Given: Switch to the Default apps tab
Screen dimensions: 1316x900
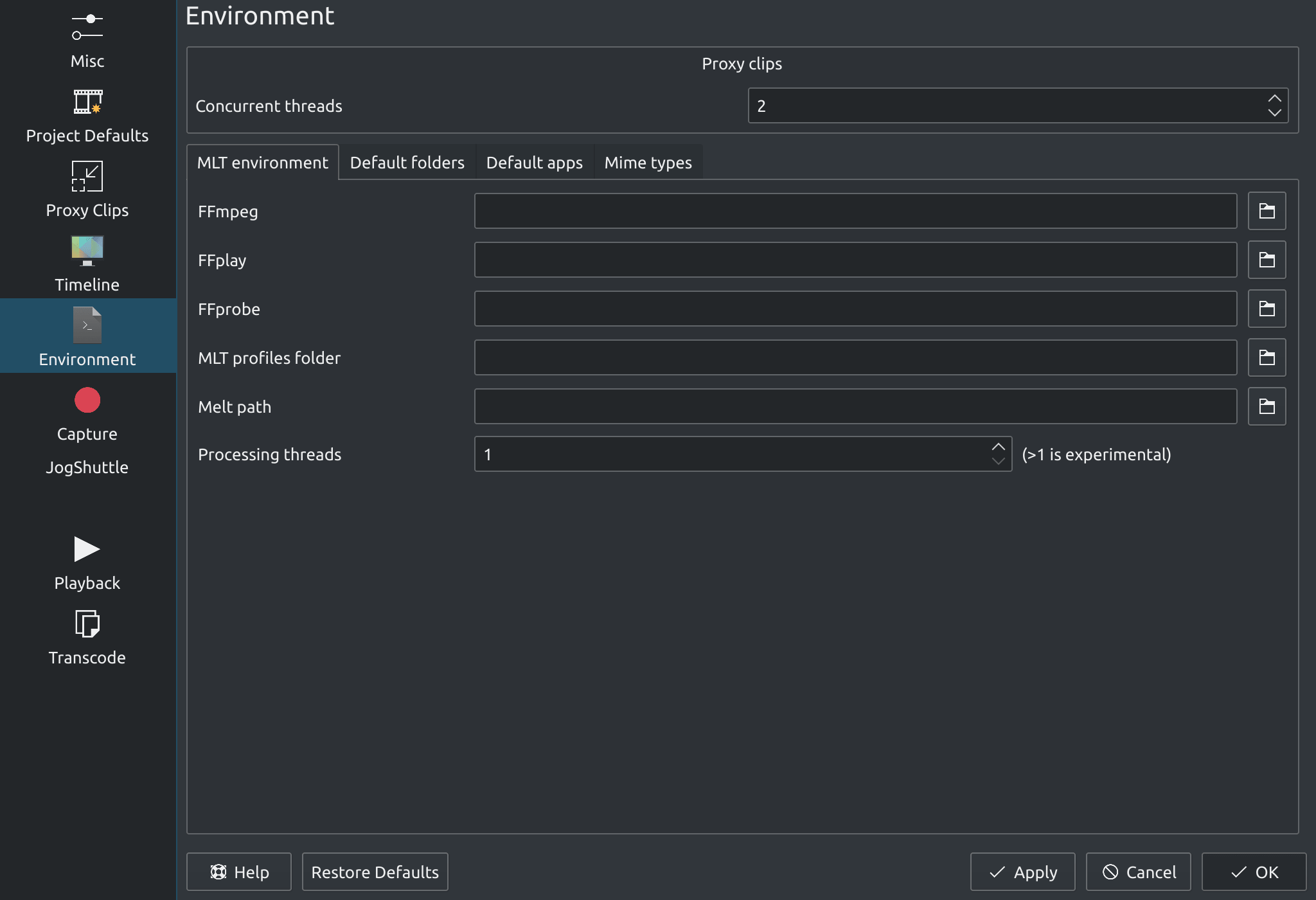Looking at the screenshot, I should tap(534, 163).
